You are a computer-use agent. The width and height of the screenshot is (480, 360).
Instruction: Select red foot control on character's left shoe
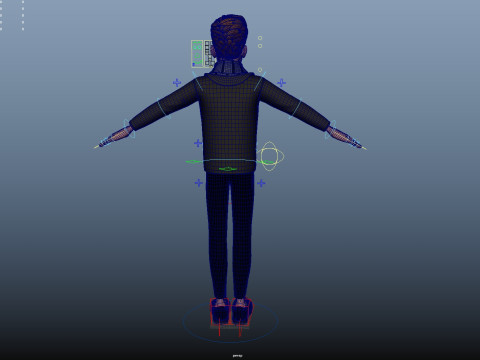220,312
